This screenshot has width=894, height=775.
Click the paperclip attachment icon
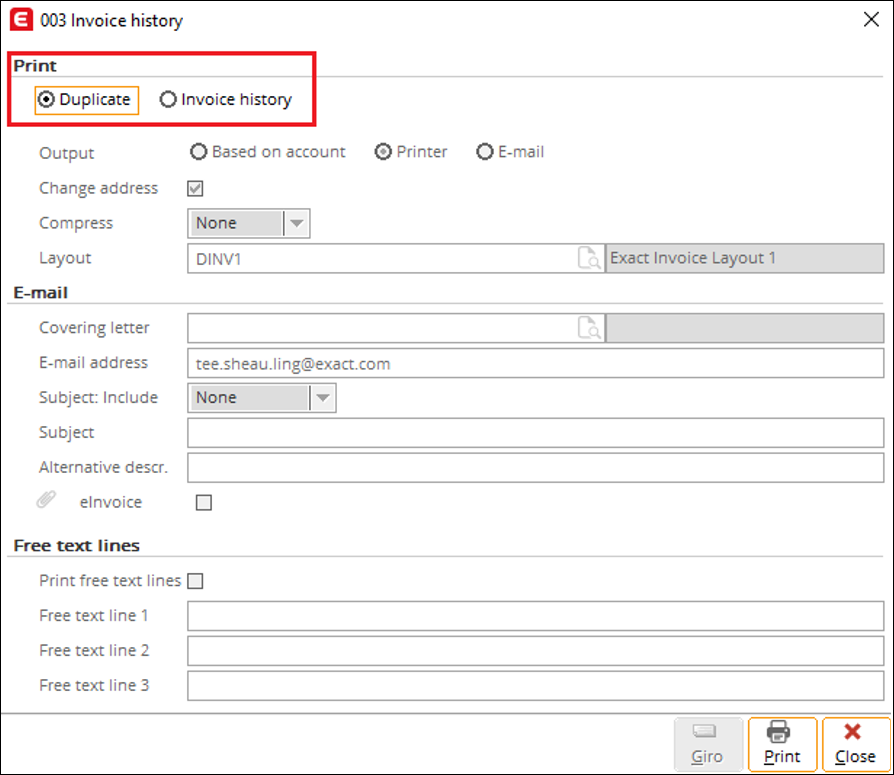(x=46, y=500)
